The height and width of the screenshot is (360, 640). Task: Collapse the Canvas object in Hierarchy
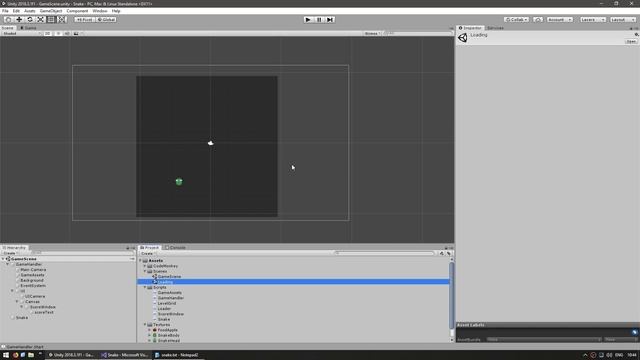pyautogui.click(x=17, y=301)
